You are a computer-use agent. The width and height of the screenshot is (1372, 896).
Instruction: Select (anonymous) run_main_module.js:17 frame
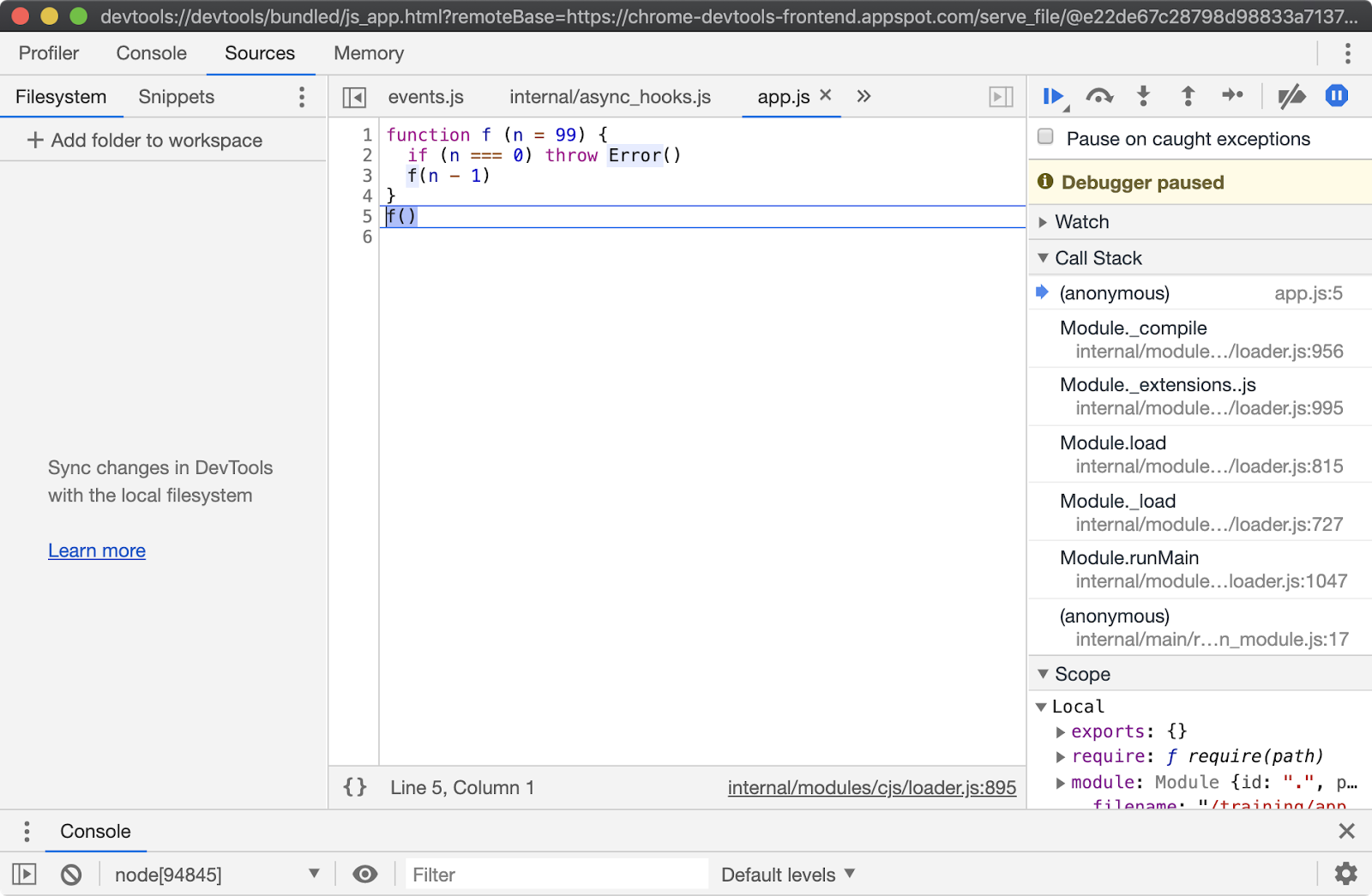tap(1200, 628)
